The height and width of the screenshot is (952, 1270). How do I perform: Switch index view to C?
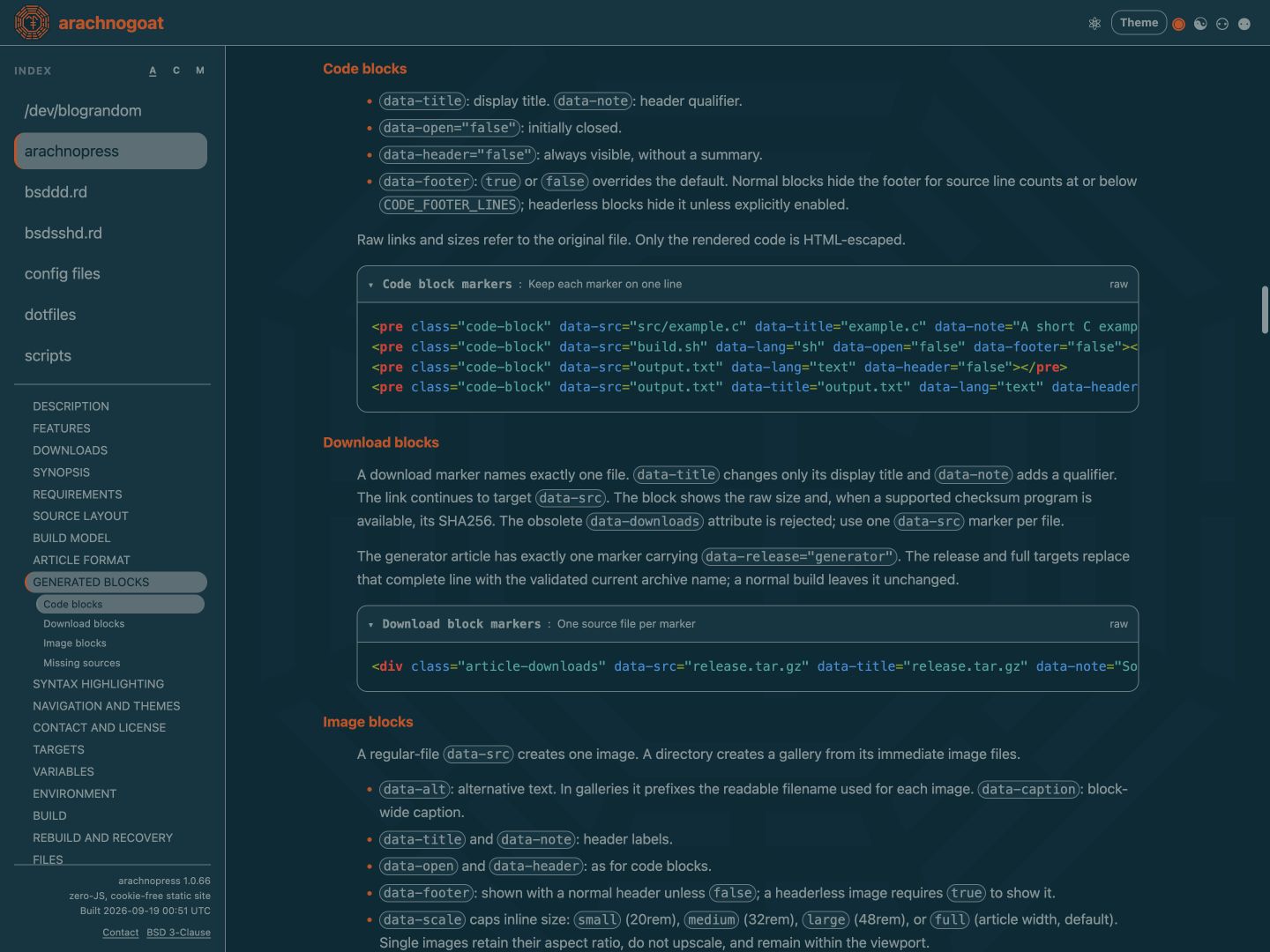[176, 71]
